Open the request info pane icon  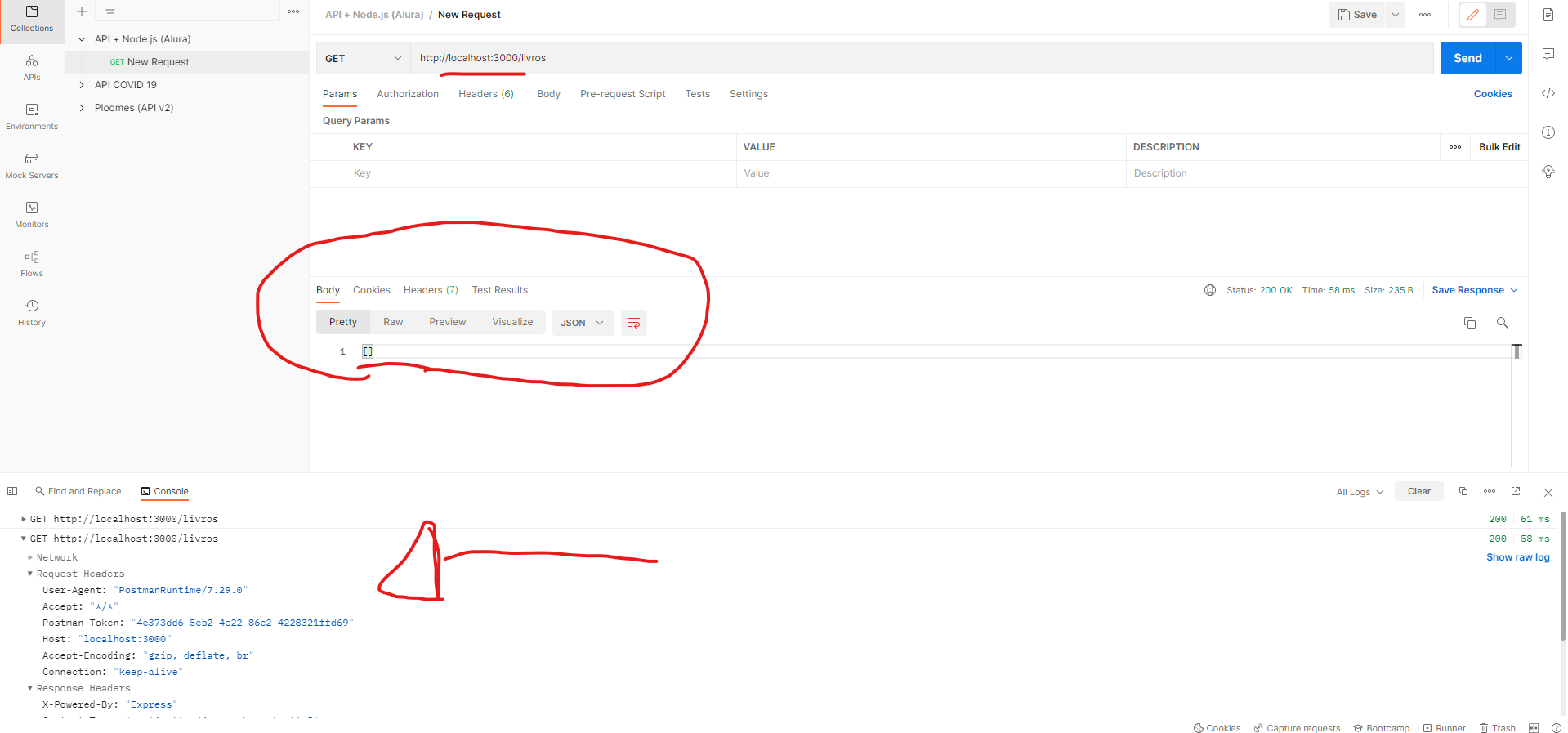(1548, 132)
